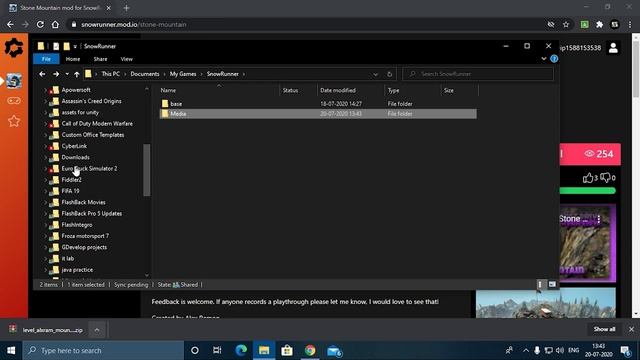Open the Share ribbon tab
The width and height of the screenshot is (640, 360).
(x=100, y=59)
